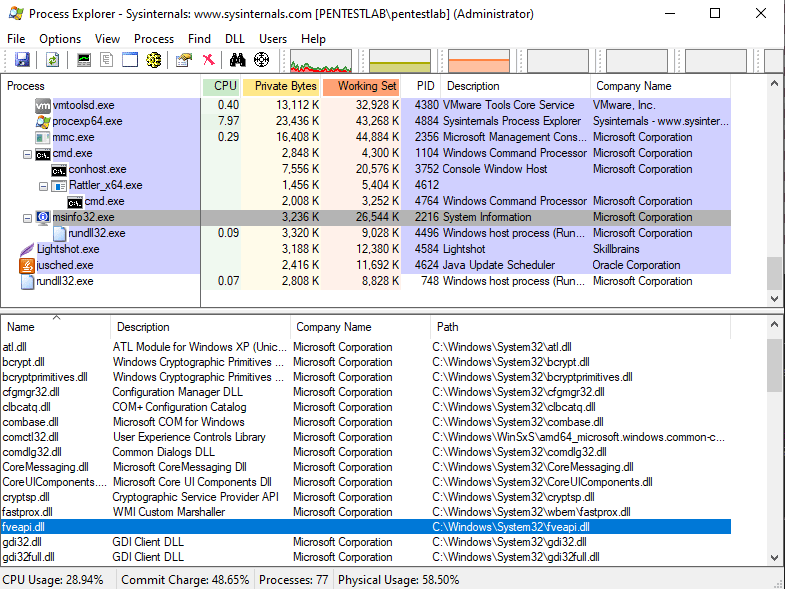
Task: Open the process Properties toolbar icon
Action: [x=183, y=60]
